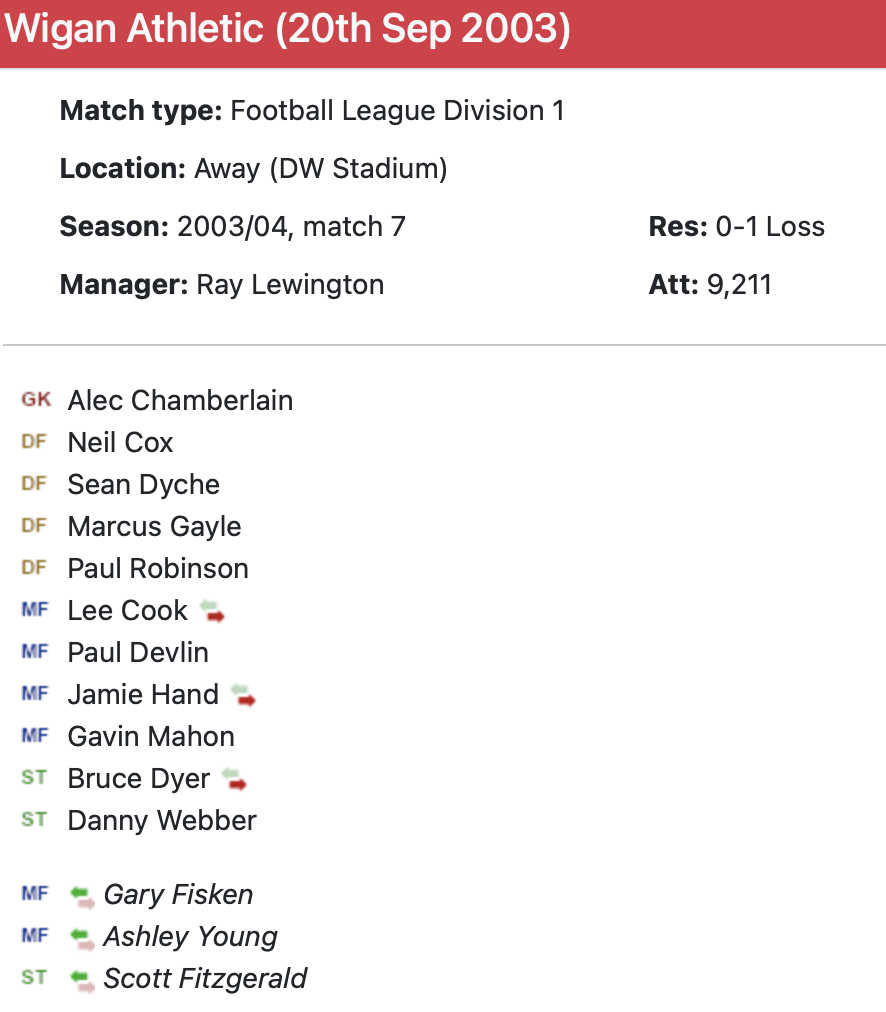Click substitute-on icon before Scott Fitzgerald
Viewport: 886px width, 1012px height.
click(x=83, y=980)
